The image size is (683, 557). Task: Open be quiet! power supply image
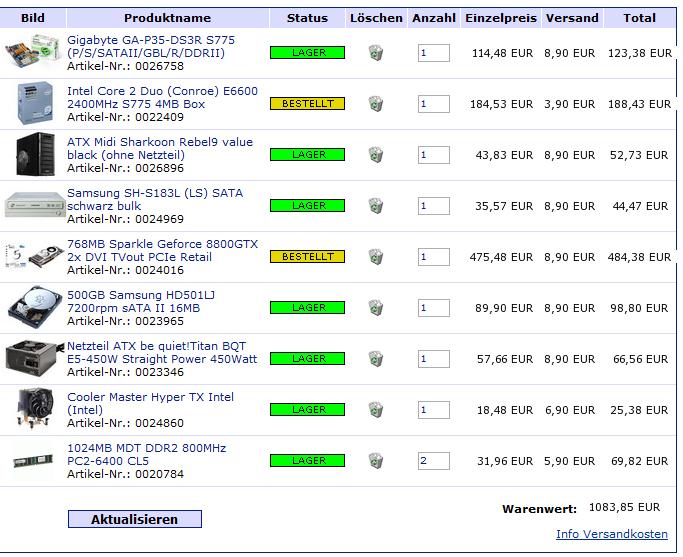tap(34, 358)
